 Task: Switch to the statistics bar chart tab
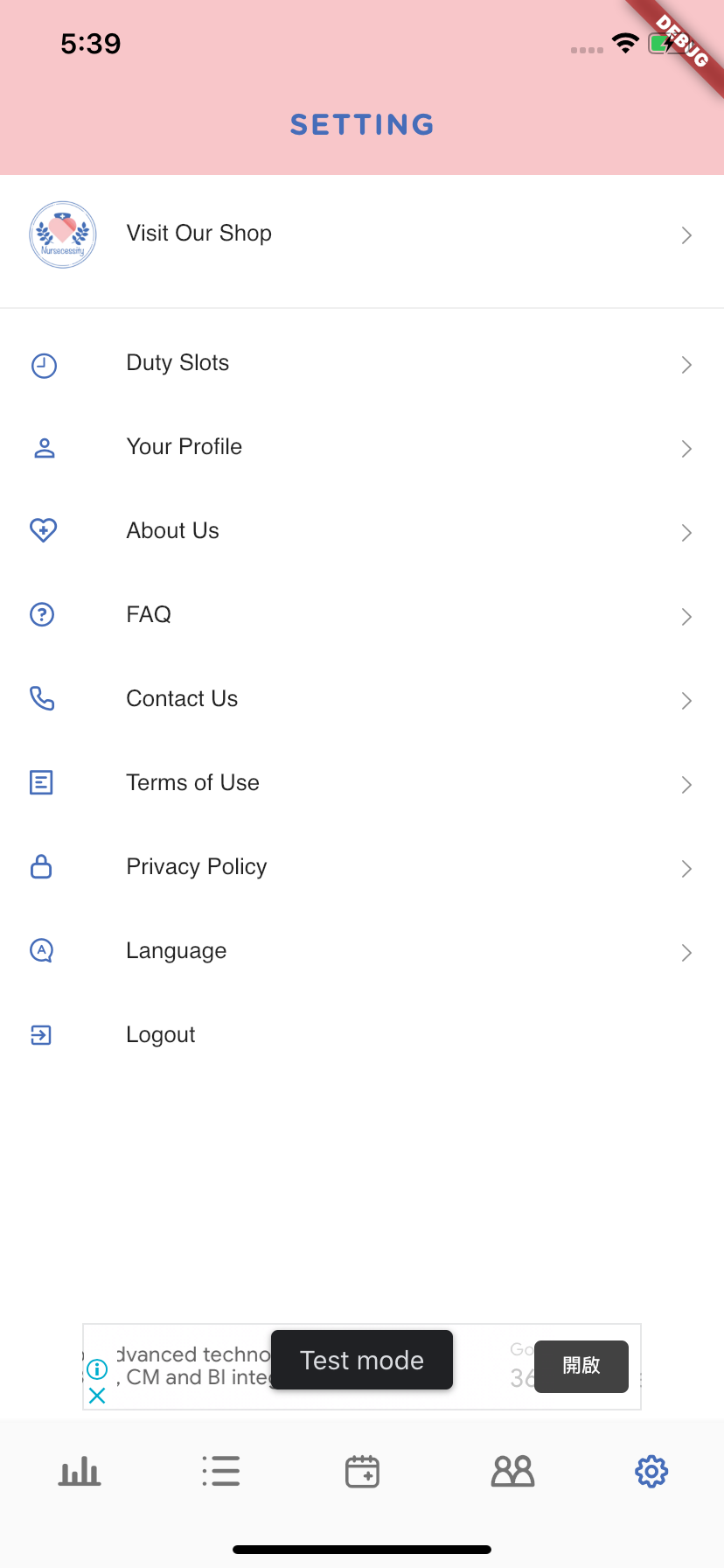click(x=80, y=1472)
